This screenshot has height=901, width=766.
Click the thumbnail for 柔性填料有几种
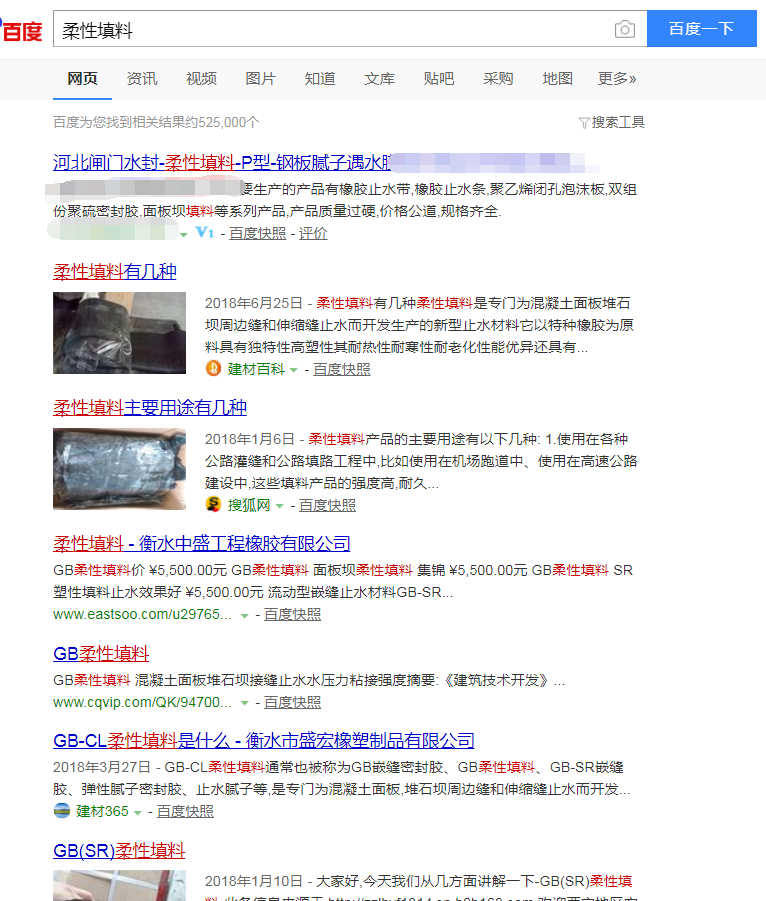point(120,333)
